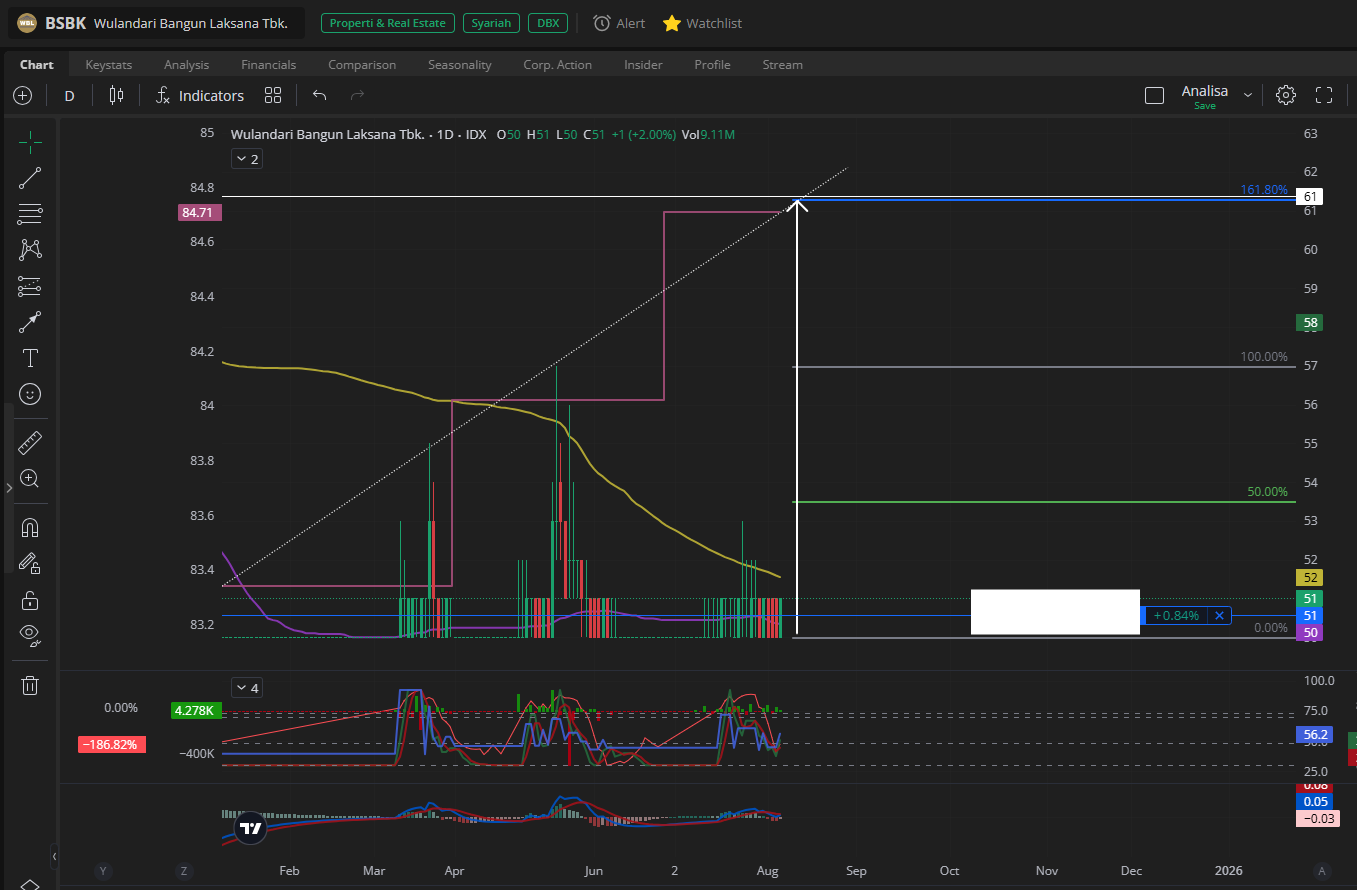Toggle the A auto scale button

tap(1323, 871)
